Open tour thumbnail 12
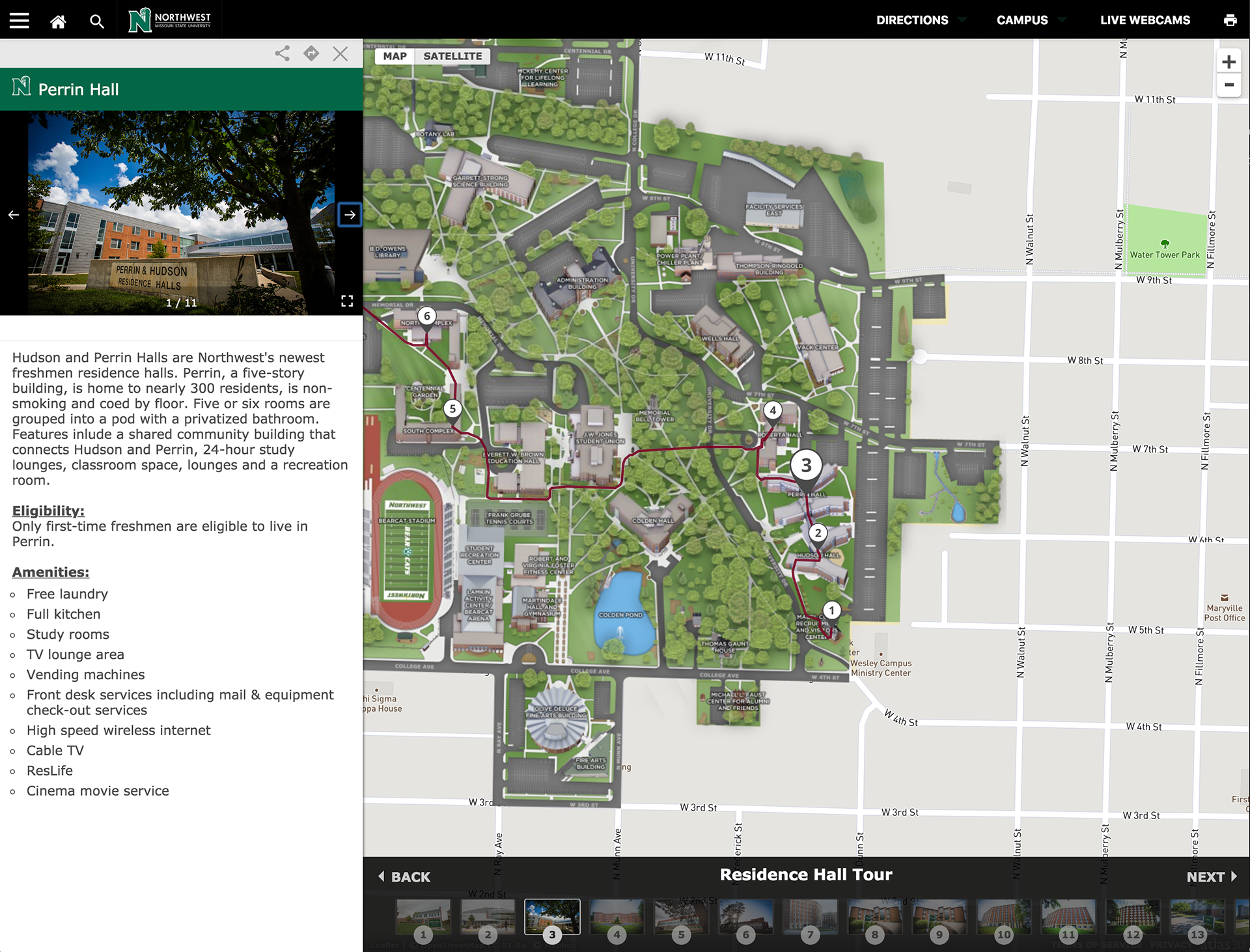 click(1132, 919)
